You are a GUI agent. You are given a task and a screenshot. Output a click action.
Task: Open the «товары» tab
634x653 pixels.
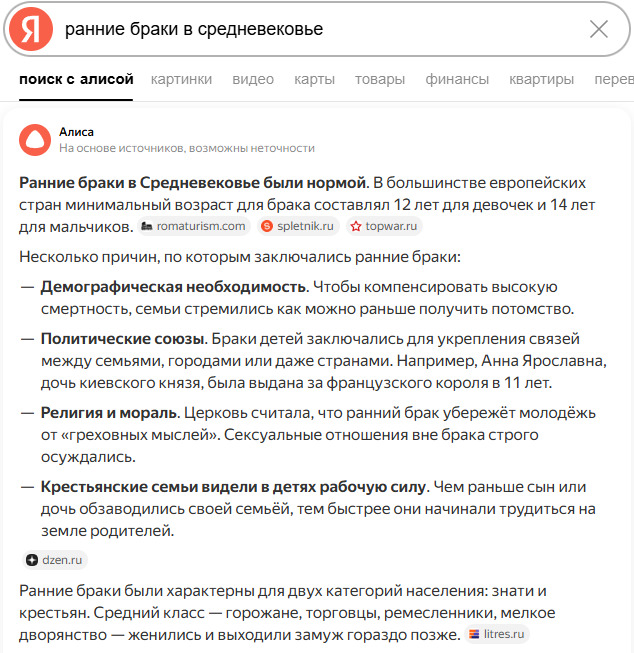380,80
